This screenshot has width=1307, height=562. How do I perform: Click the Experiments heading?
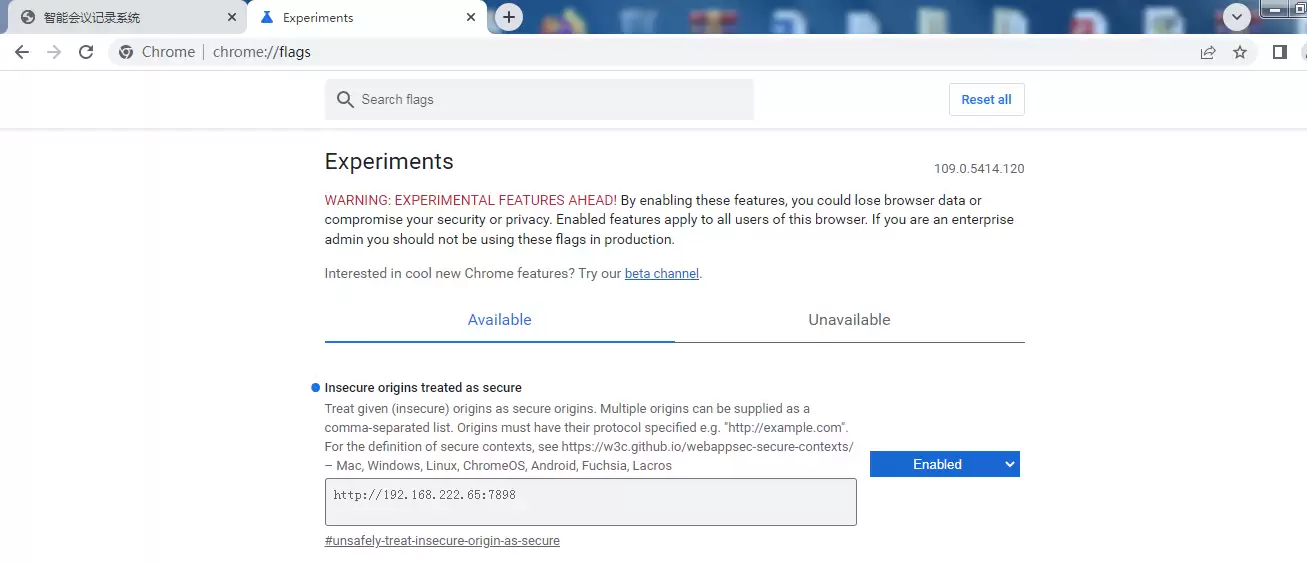tap(389, 162)
